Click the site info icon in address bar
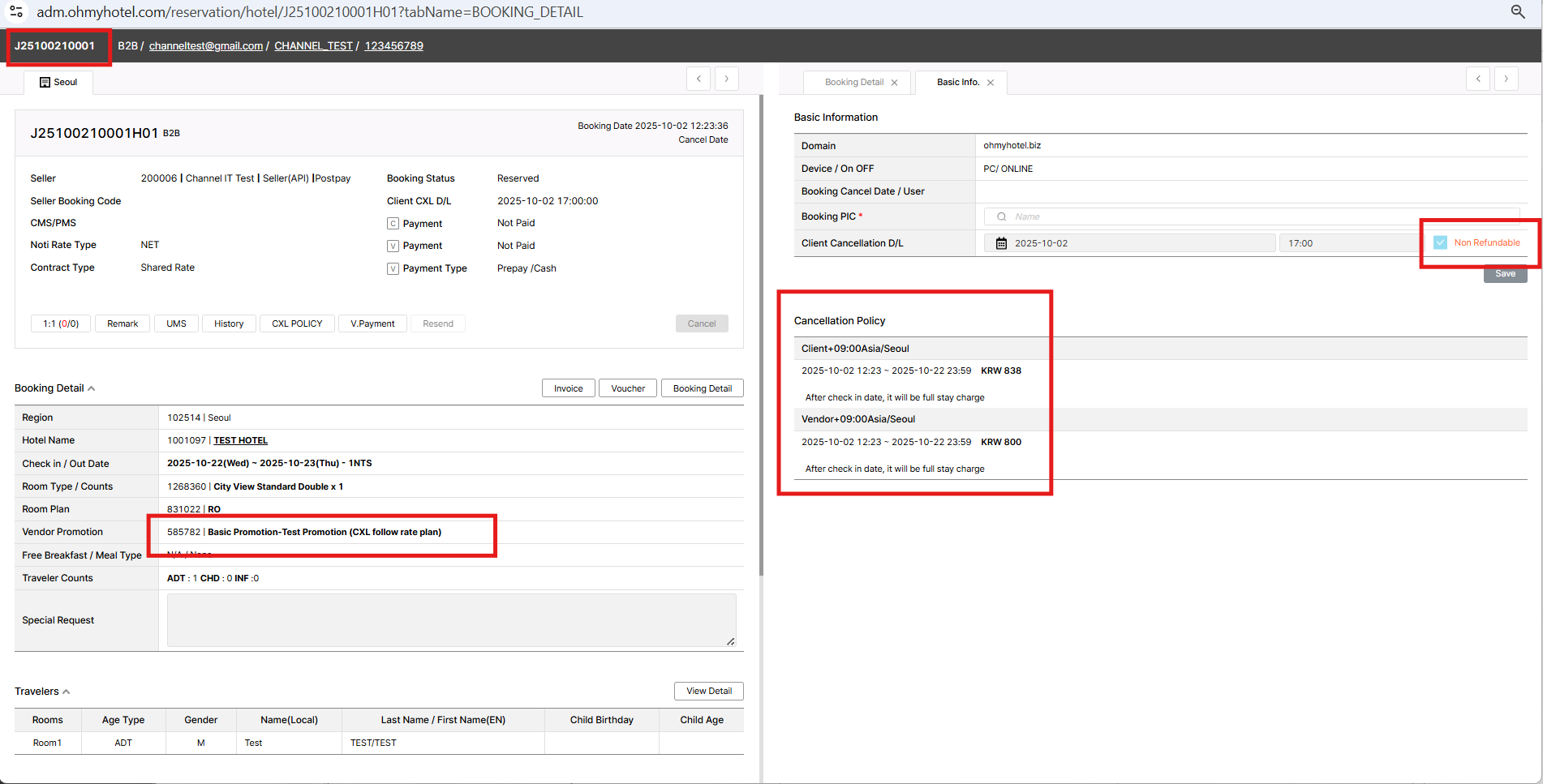Image resolution: width=1543 pixels, height=784 pixels. coord(16,11)
